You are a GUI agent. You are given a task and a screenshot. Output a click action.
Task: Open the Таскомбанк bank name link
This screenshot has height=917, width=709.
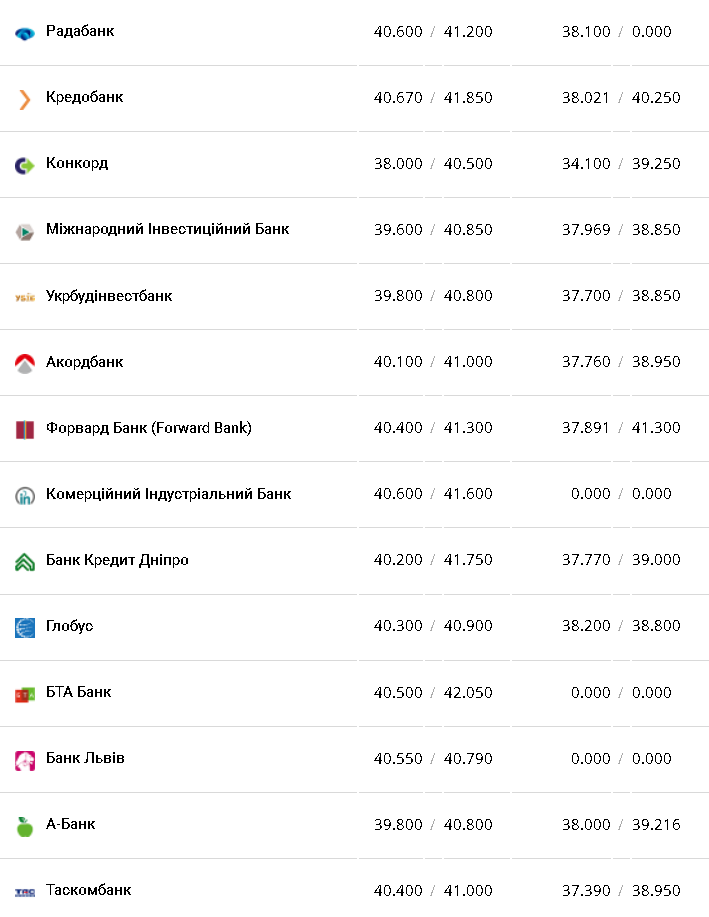(88, 889)
